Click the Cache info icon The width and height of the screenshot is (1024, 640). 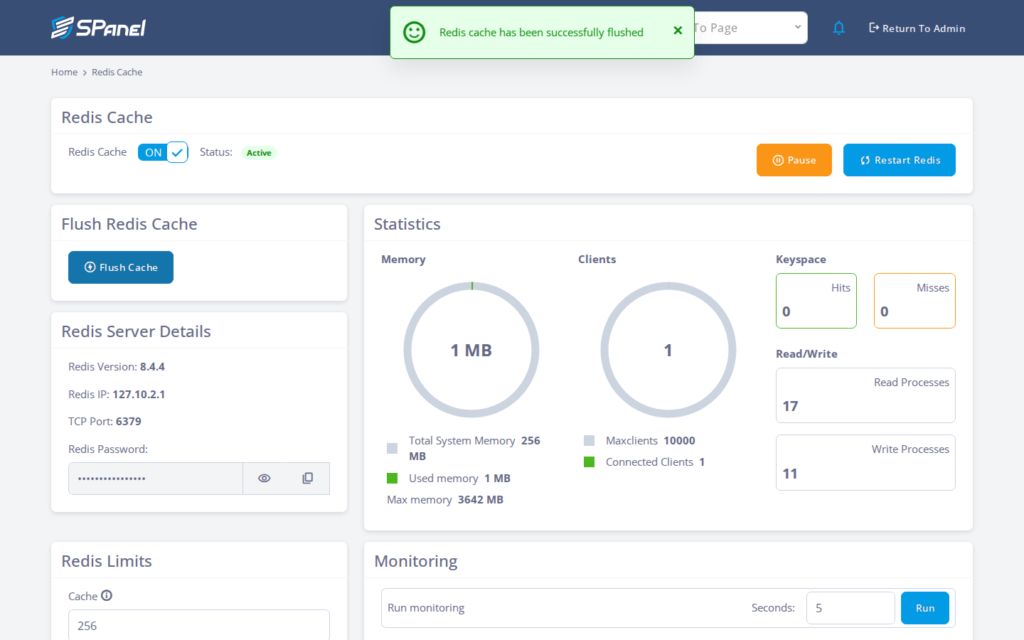point(106,596)
